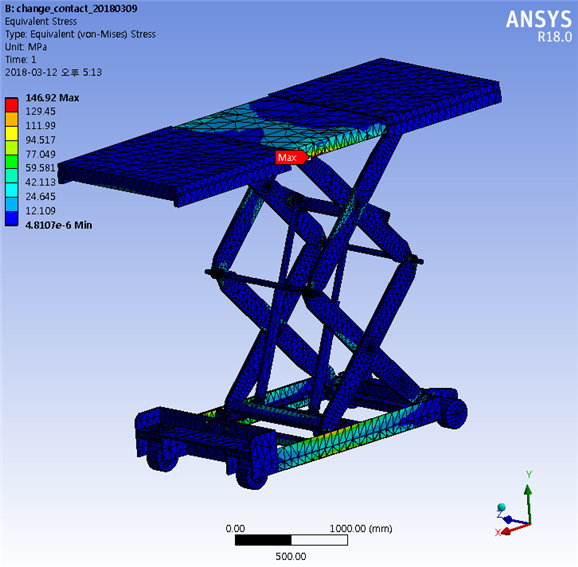This screenshot has height=567, width=578.
Task: Click the Time: 1 label
Action: [21, 59]
